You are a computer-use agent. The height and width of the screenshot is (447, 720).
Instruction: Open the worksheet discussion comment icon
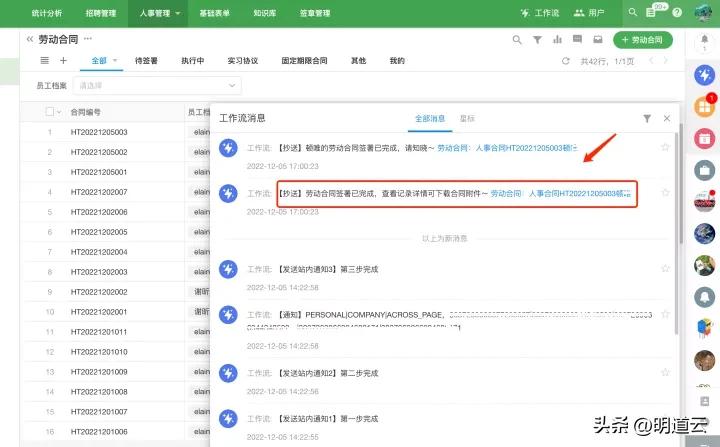click(x=578, y=39)
